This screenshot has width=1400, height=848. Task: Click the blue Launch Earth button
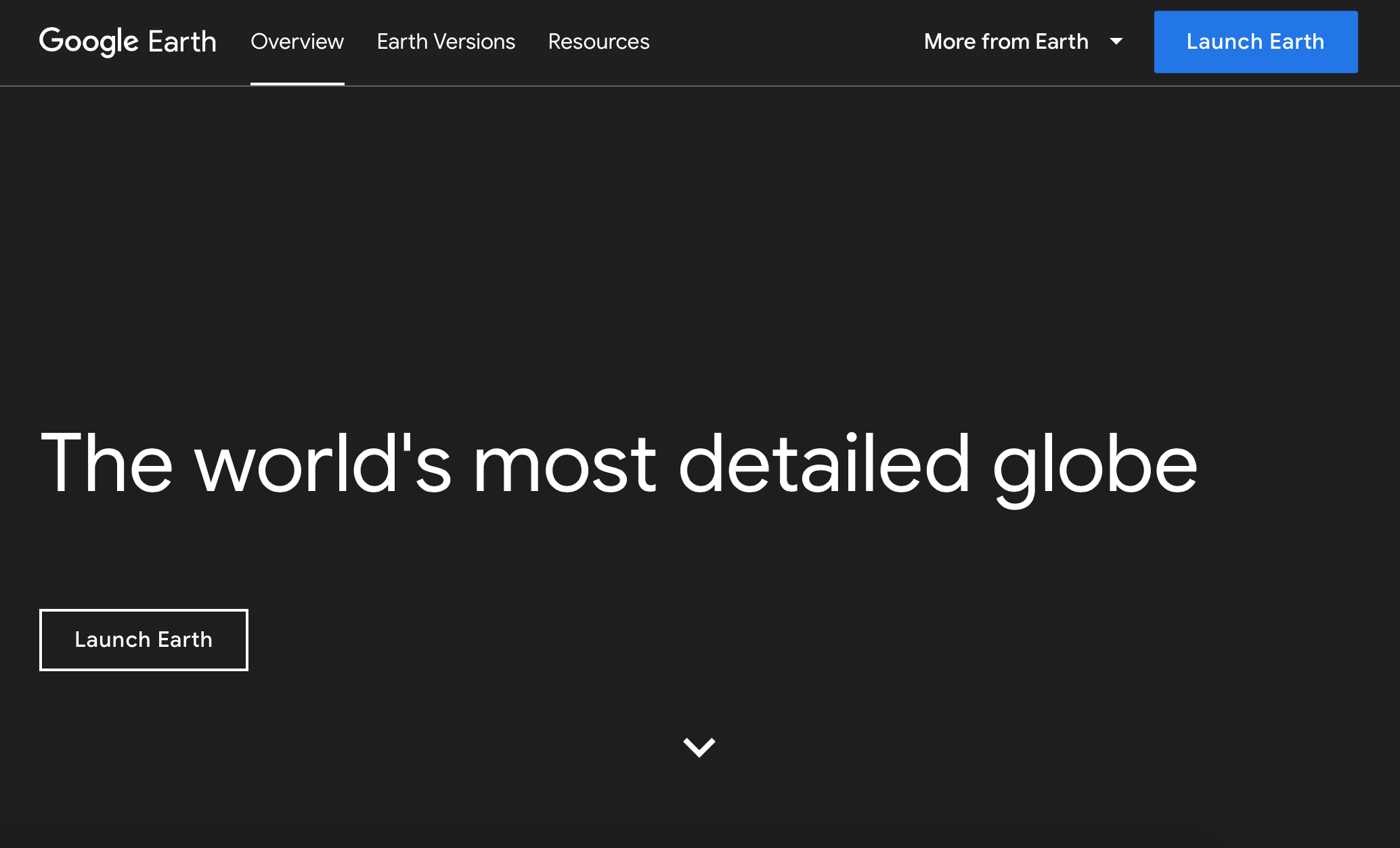tap(1256, 42)
